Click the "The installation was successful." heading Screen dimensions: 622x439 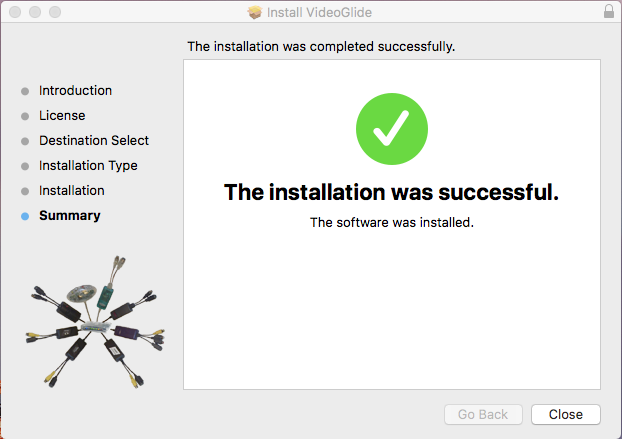pos(391,191)
